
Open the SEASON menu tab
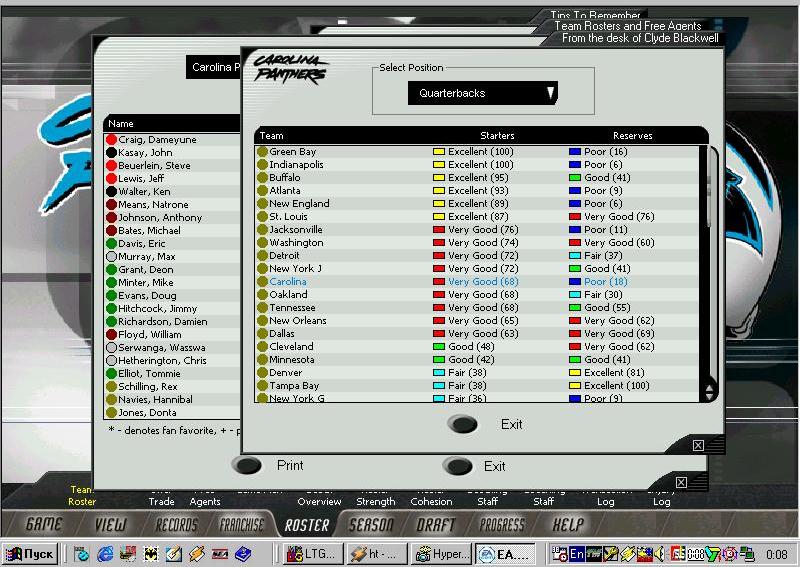tap(370, 525)
